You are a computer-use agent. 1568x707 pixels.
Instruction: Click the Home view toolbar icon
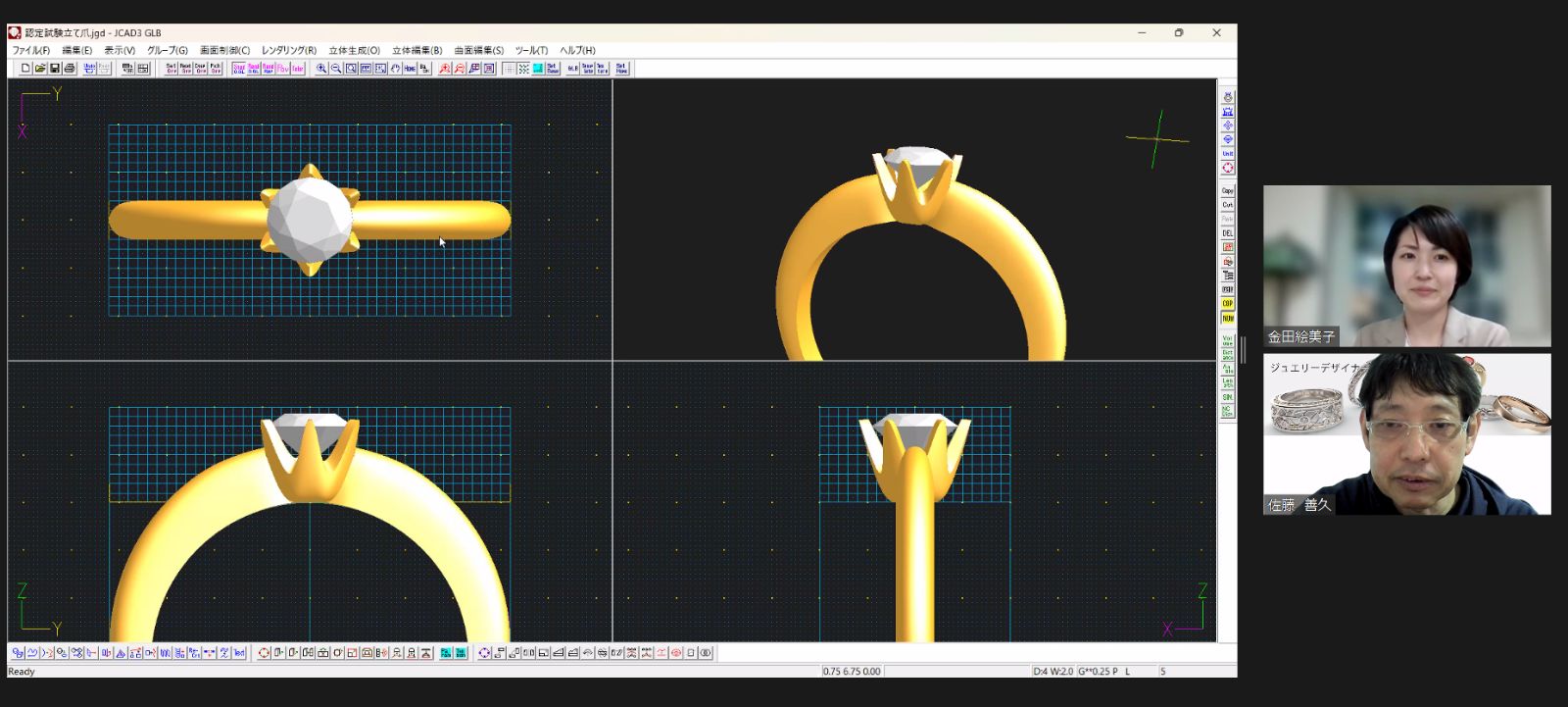pos(410,69)
